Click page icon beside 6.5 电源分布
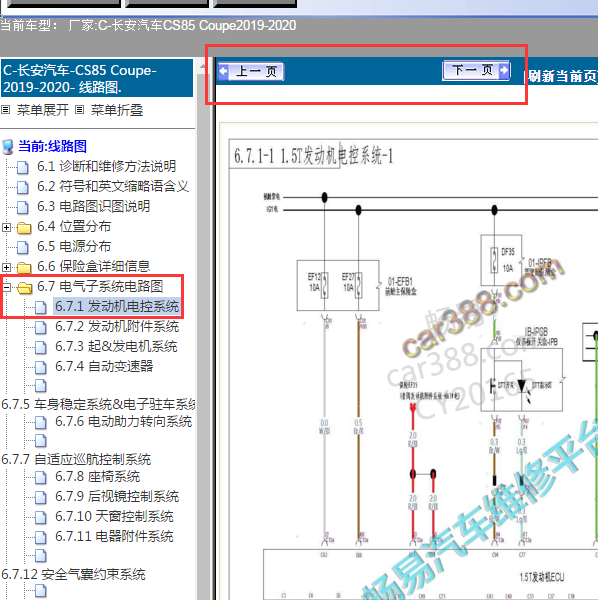 pos(23,247)
